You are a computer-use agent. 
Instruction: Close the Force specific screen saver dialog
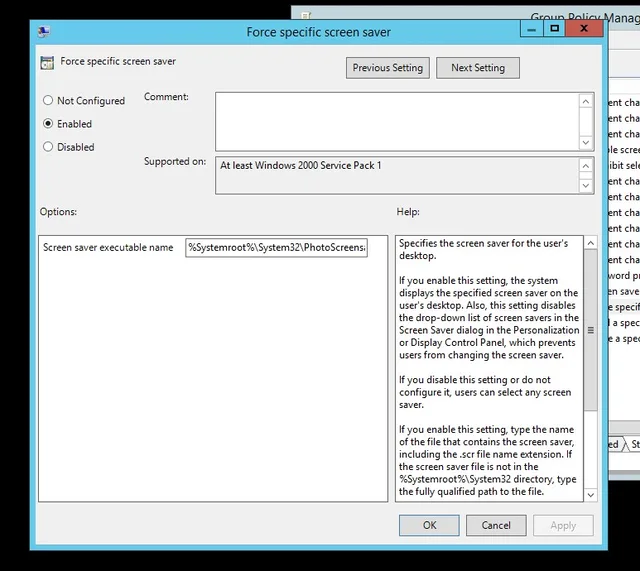tap(584, 29)
